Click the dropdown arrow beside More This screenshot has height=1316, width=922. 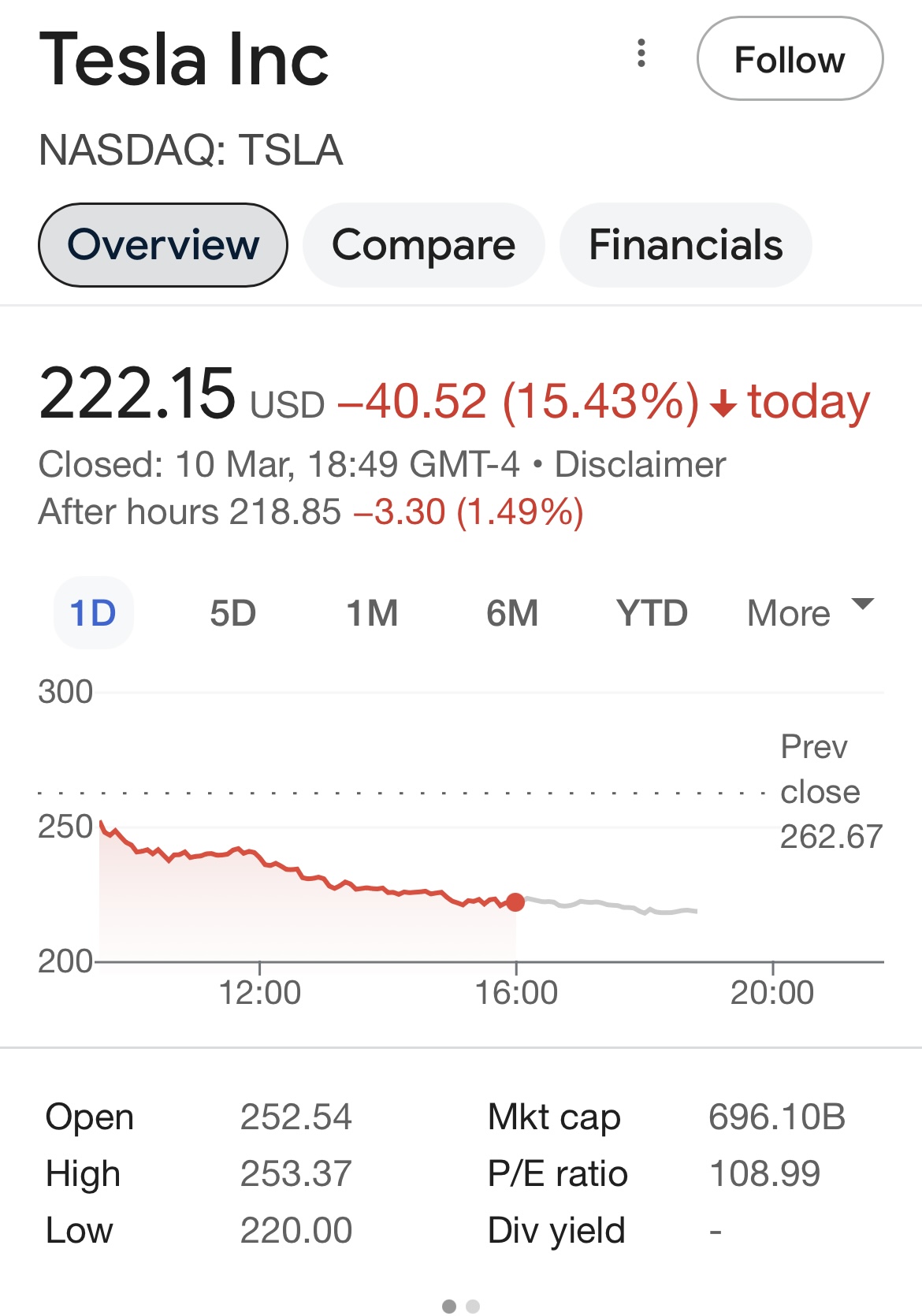point(863,604)
